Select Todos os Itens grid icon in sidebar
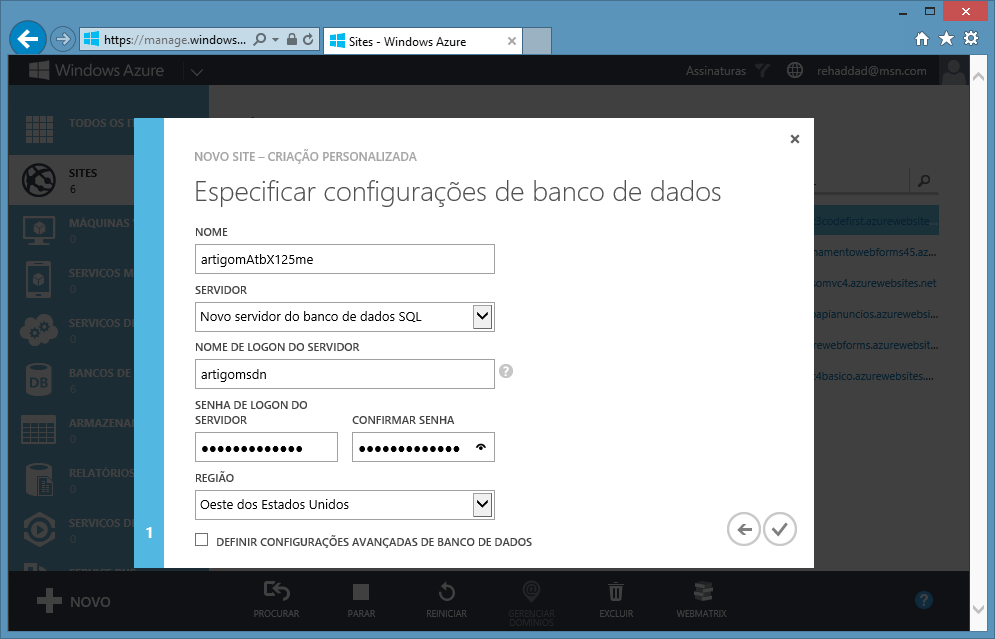Viewport: 995px width, 639px height. (x=39, y=129)
